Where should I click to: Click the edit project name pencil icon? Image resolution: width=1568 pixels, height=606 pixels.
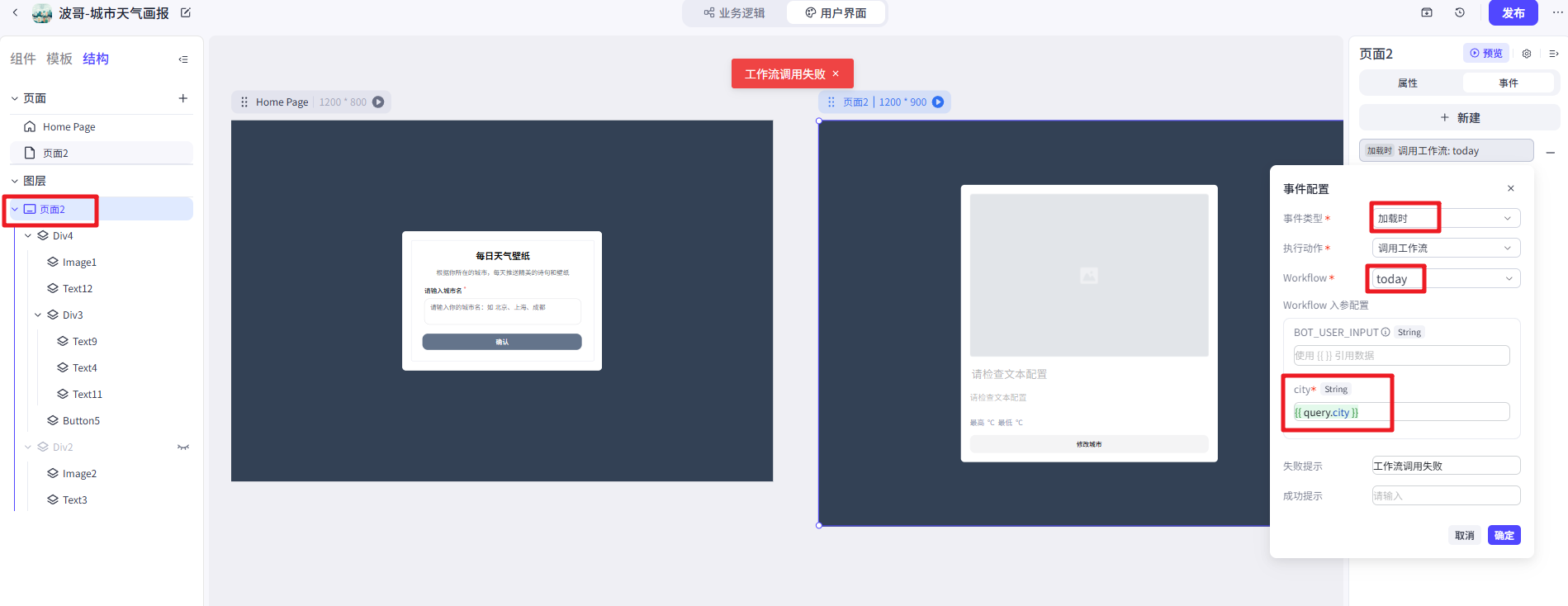tap(186, 12)
